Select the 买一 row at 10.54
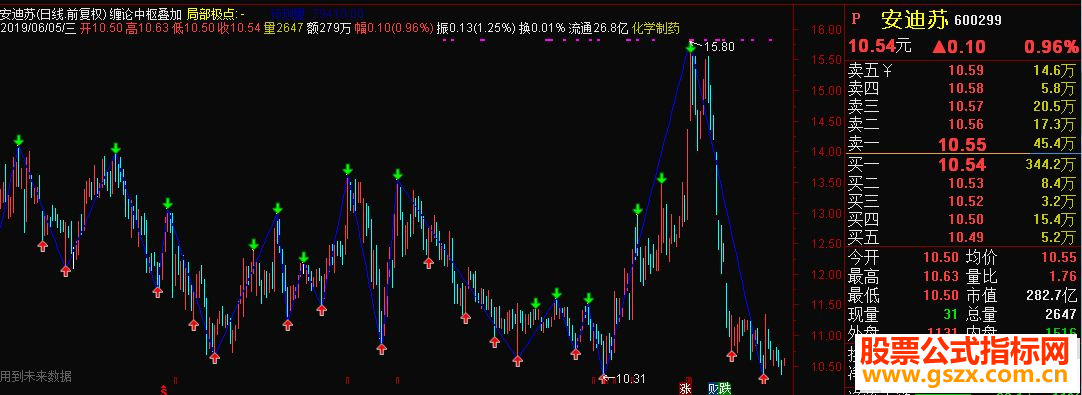Image resolution: width=1082 pixels, height=395 pixels. (x=963, y=164)
